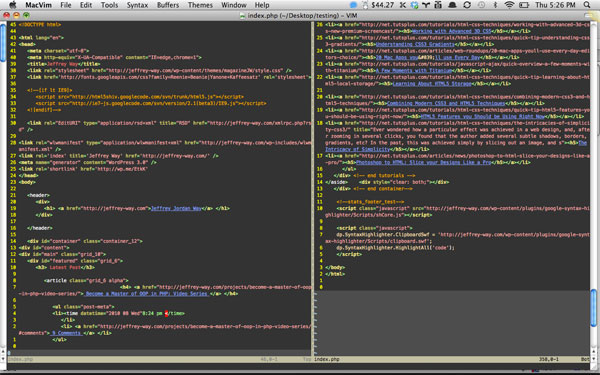Click the </body> line in right pane

point(335,267)
